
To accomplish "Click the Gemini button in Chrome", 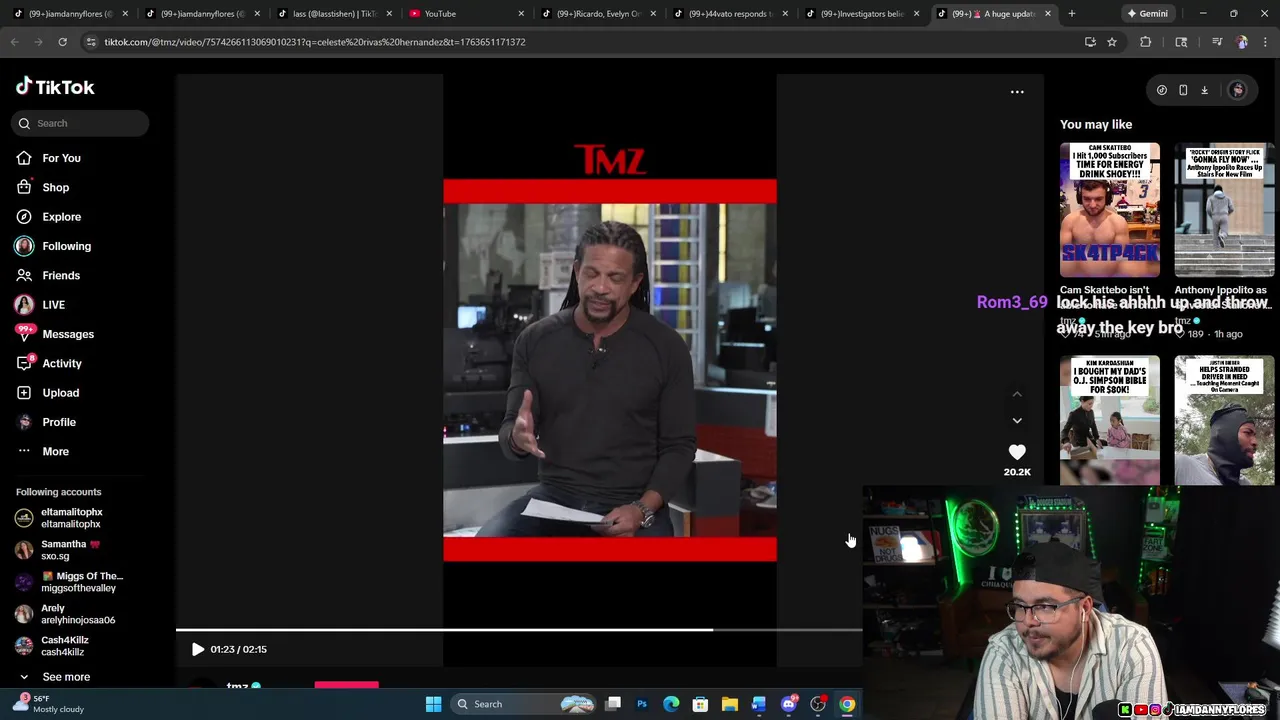I will coord(1147,14).
